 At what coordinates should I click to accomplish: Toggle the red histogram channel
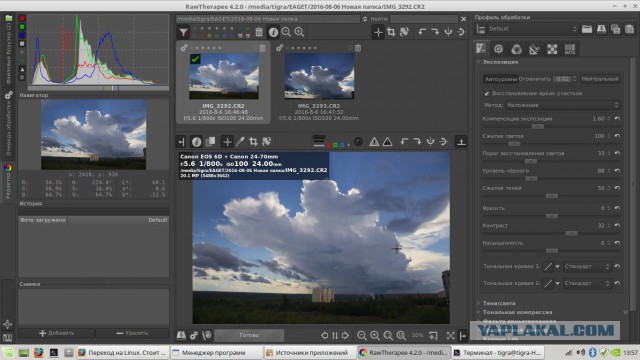(22, 18)
